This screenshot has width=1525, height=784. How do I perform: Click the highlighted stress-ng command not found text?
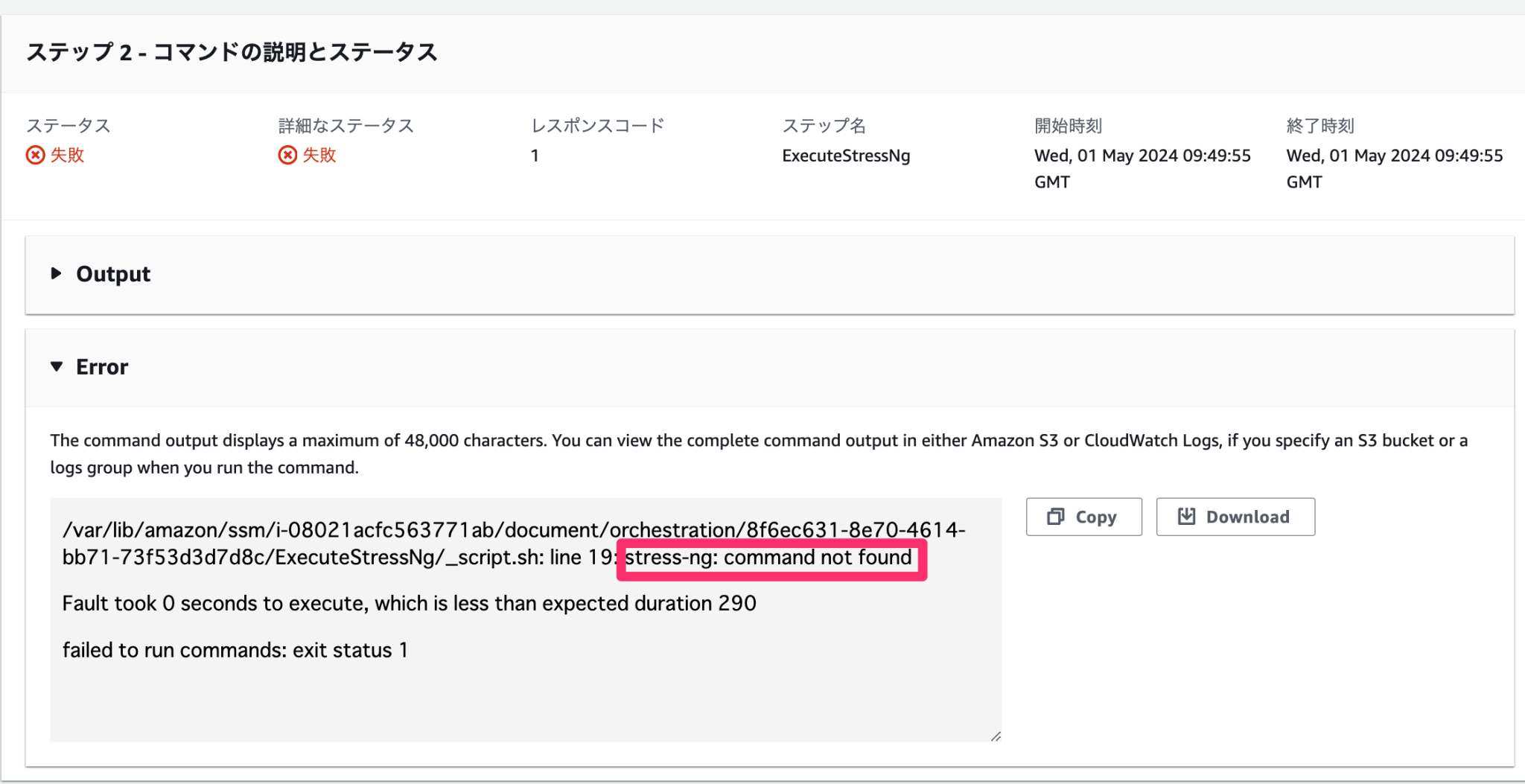771,558
